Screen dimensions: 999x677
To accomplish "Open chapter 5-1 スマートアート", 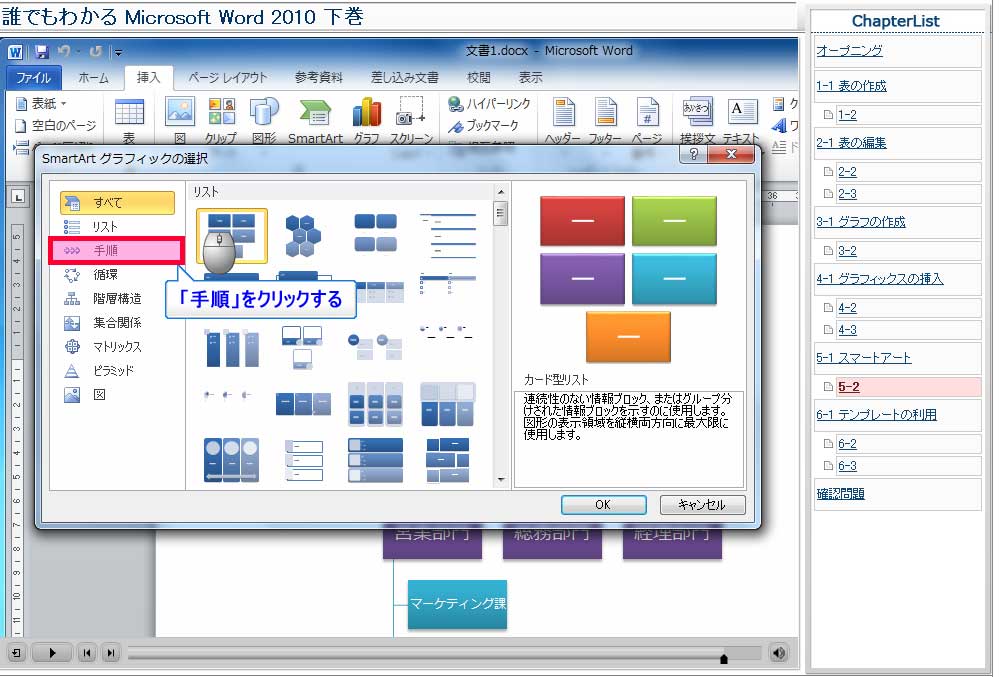I will pos(864,357).
